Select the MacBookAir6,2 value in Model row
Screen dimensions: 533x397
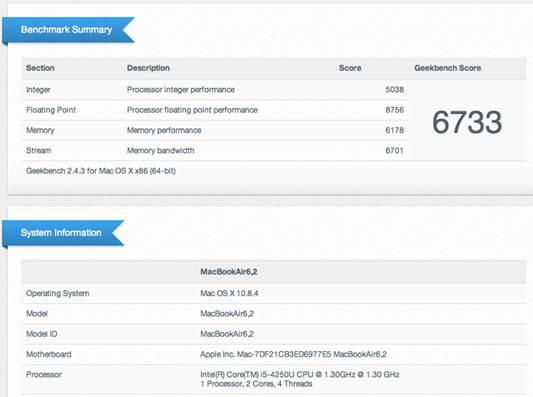(x=227, y=314)
